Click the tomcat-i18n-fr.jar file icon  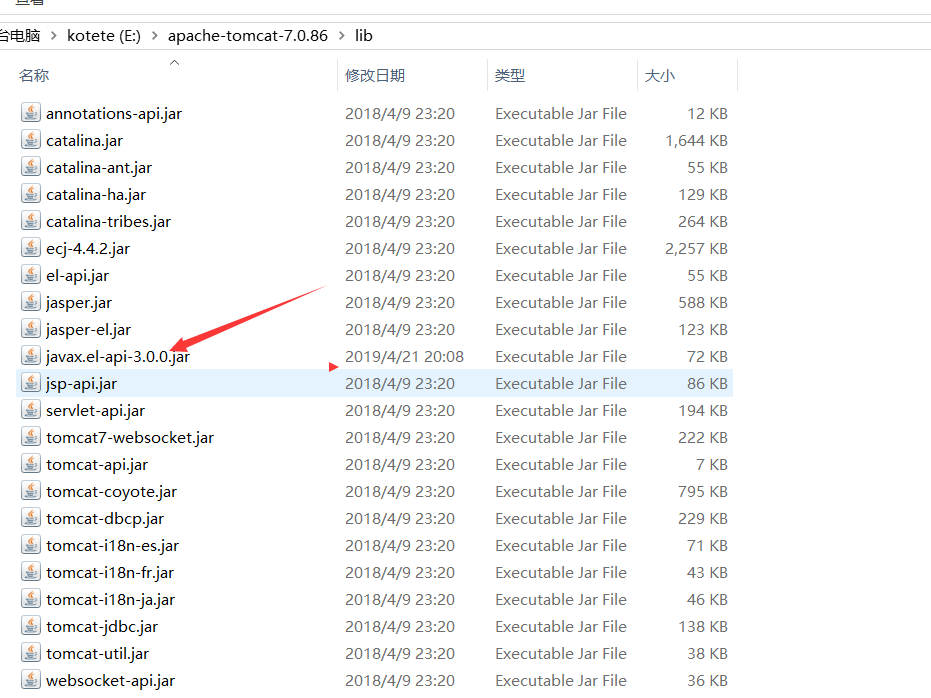(31, 572)
